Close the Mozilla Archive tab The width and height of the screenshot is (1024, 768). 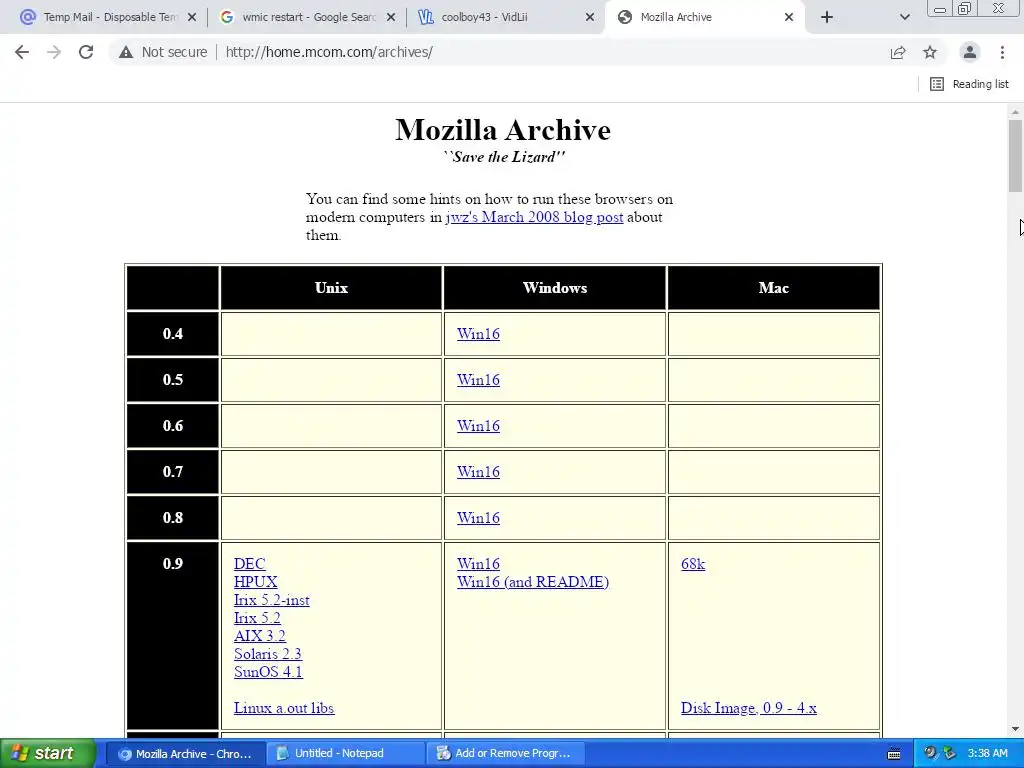click(789, 17)
